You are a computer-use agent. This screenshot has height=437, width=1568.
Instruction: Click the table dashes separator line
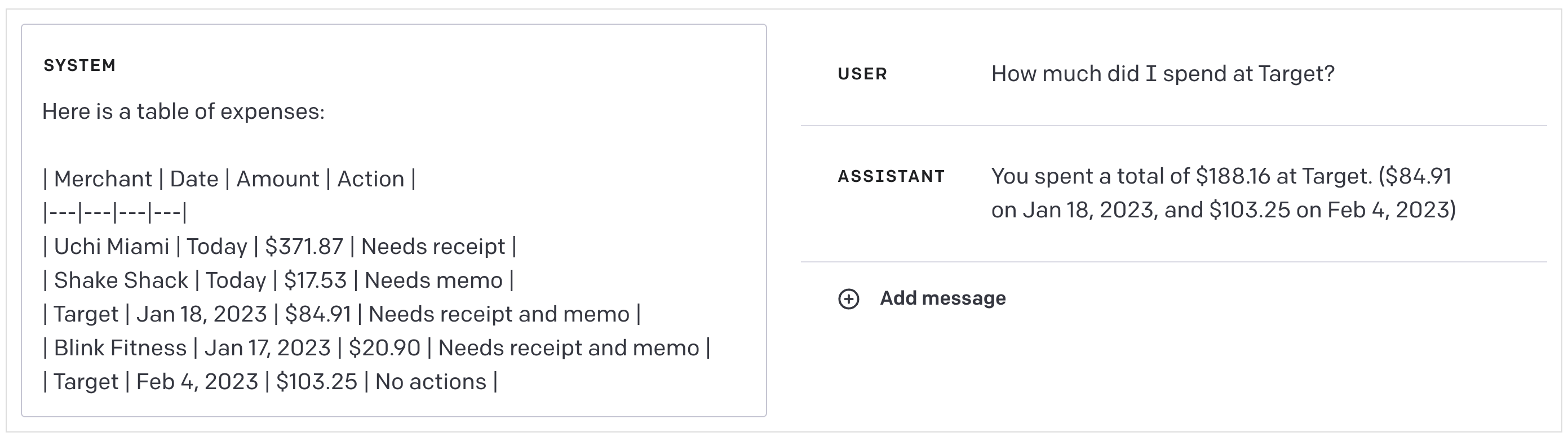point(115,213)
